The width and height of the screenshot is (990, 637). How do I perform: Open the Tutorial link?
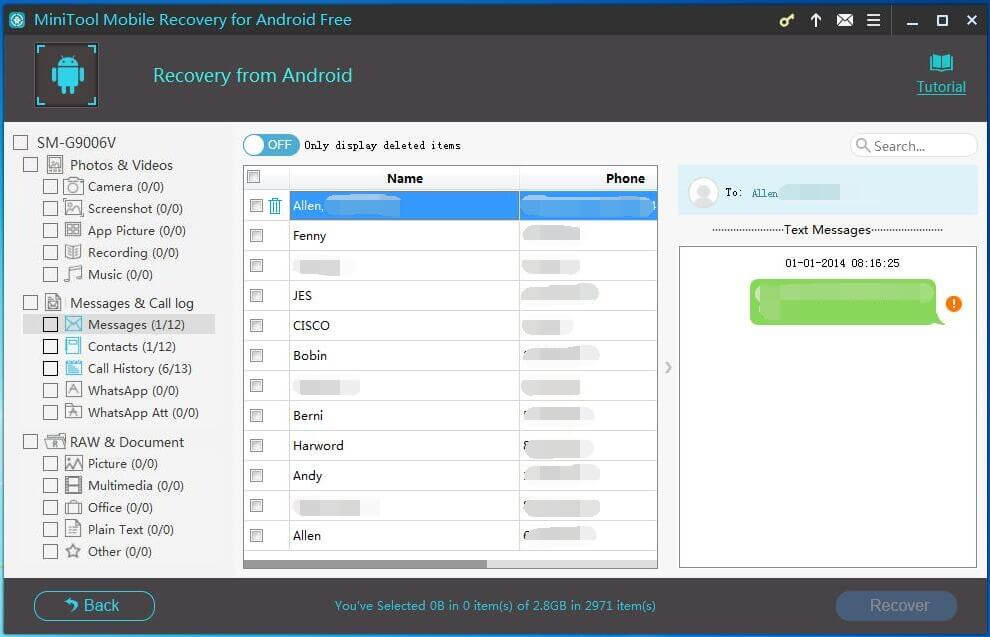coord(941,87)
